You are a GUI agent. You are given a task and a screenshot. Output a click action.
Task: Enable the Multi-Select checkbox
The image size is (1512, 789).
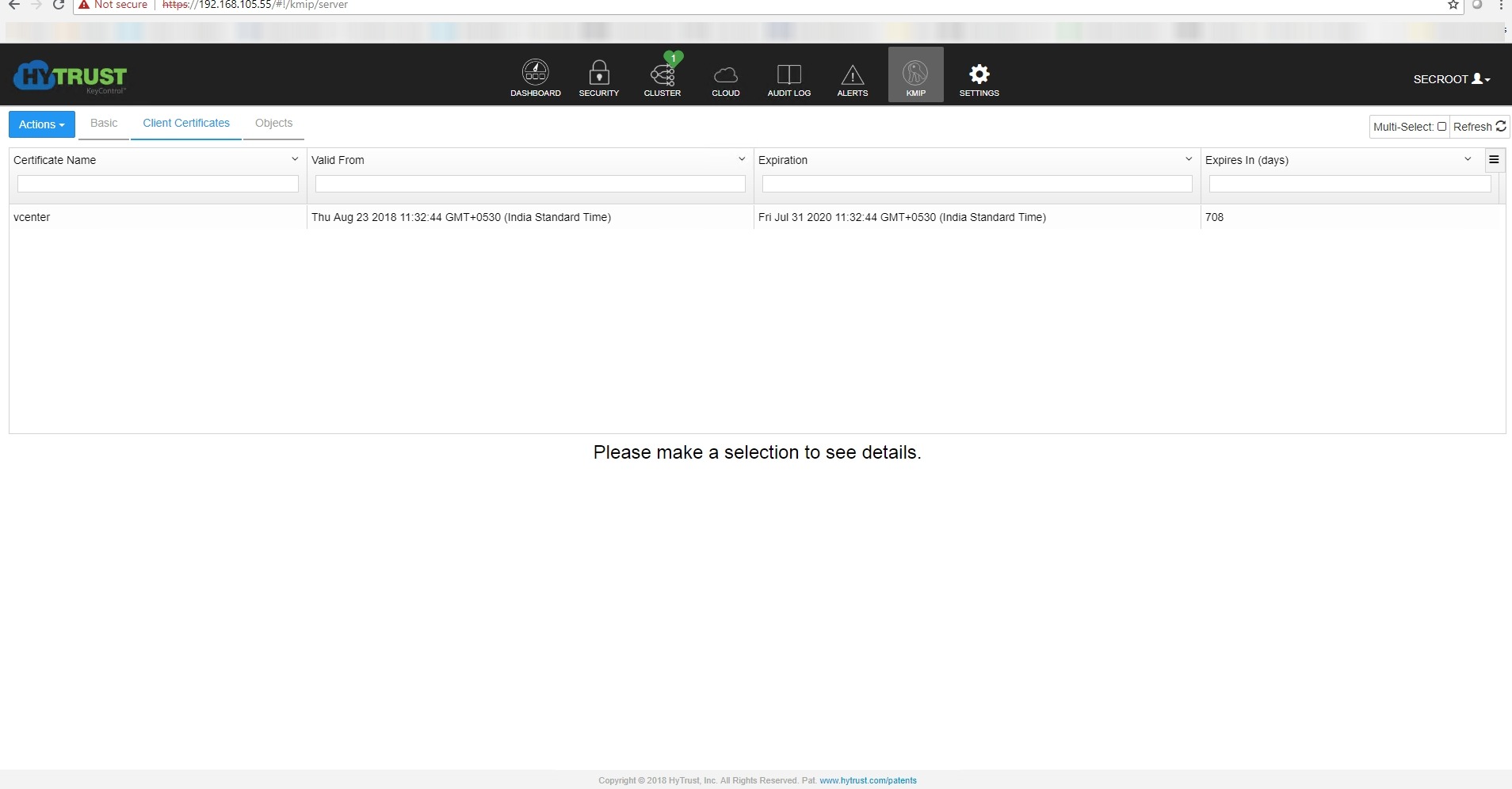coord(1441,127)
